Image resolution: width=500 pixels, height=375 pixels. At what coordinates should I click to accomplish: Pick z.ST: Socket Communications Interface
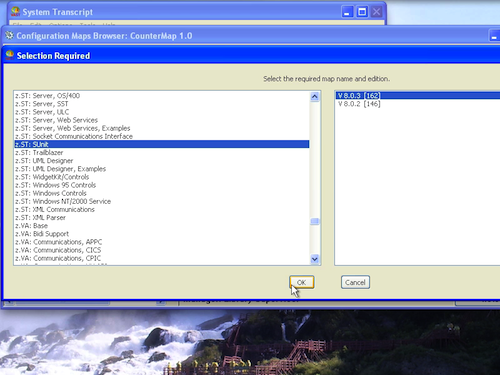click(x=162, y=136)
